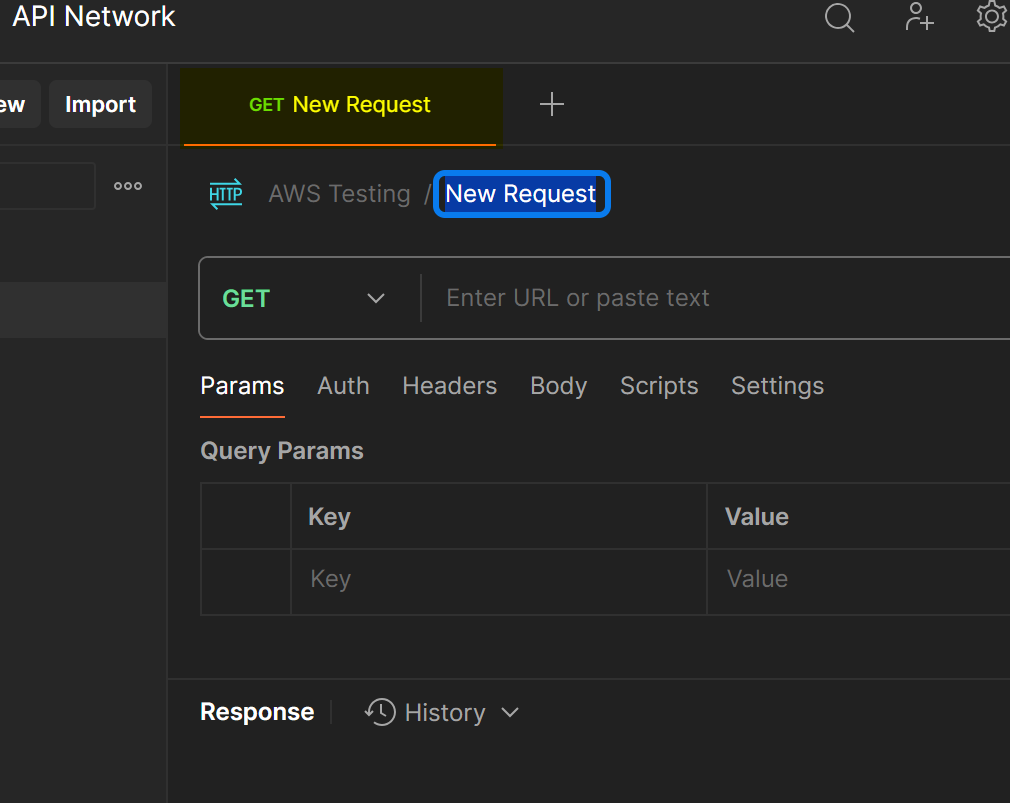Open sidebar three-dot options icon
This screenshot has width=1010, height=803.
[x=128, y=186]
